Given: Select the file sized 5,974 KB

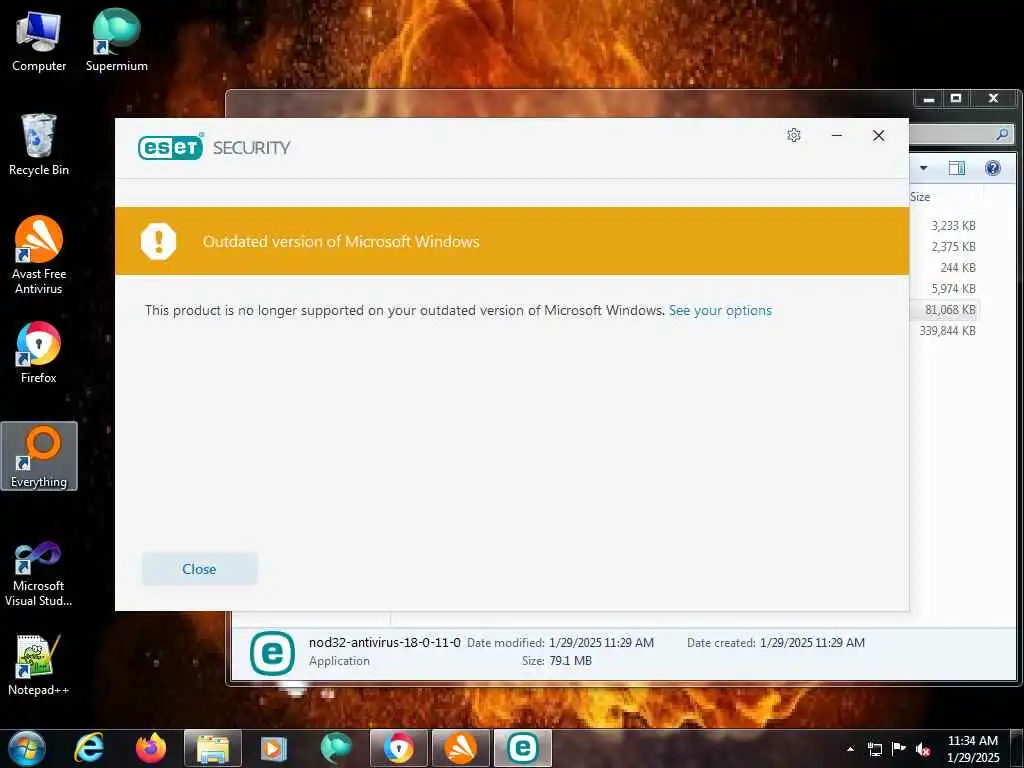Looking at the screenshot, I should pos(953,288).
